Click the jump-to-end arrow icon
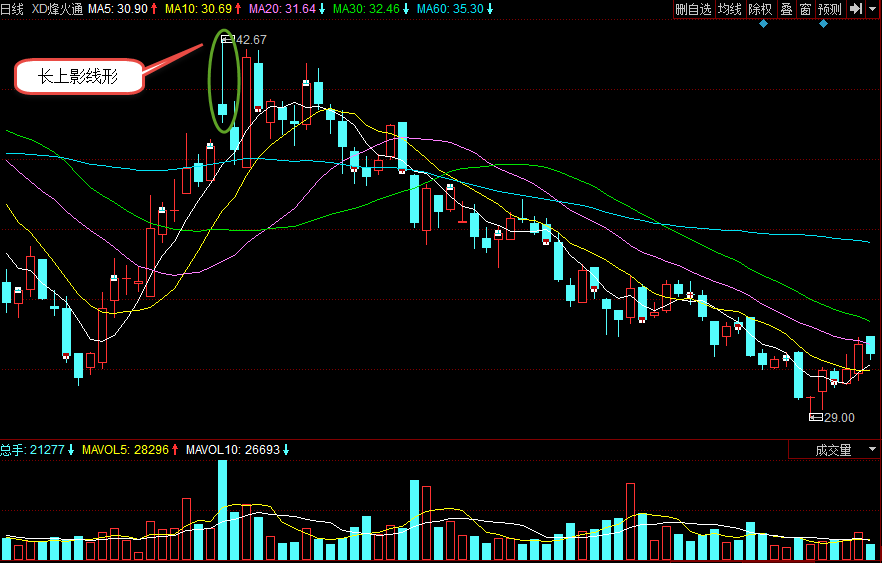This screenshot has height=563, width=882. (856, 9)
